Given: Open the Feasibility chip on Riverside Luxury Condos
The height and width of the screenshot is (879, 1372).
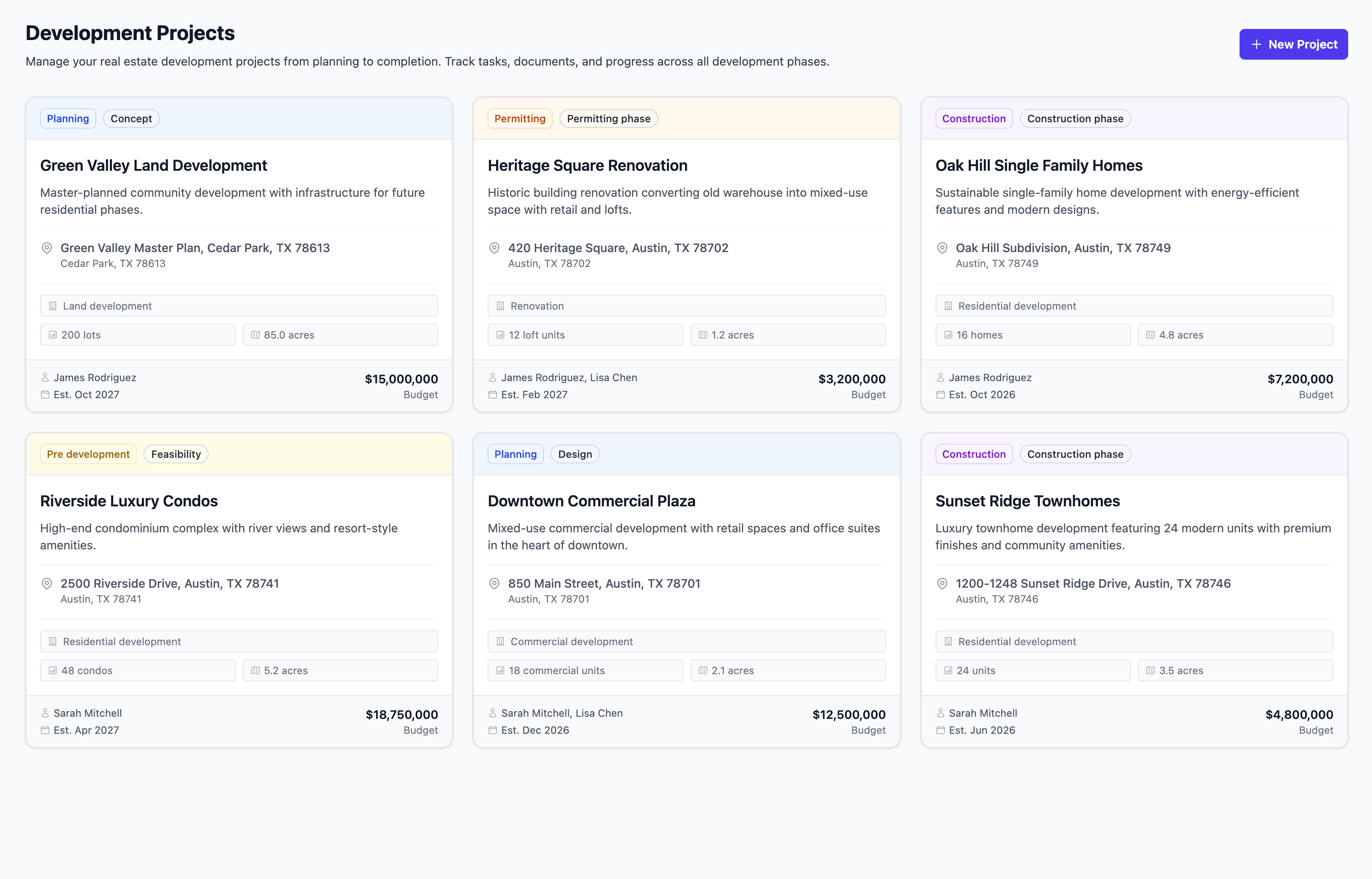Looking at the screenshot, I should click(x=176, y=454).
